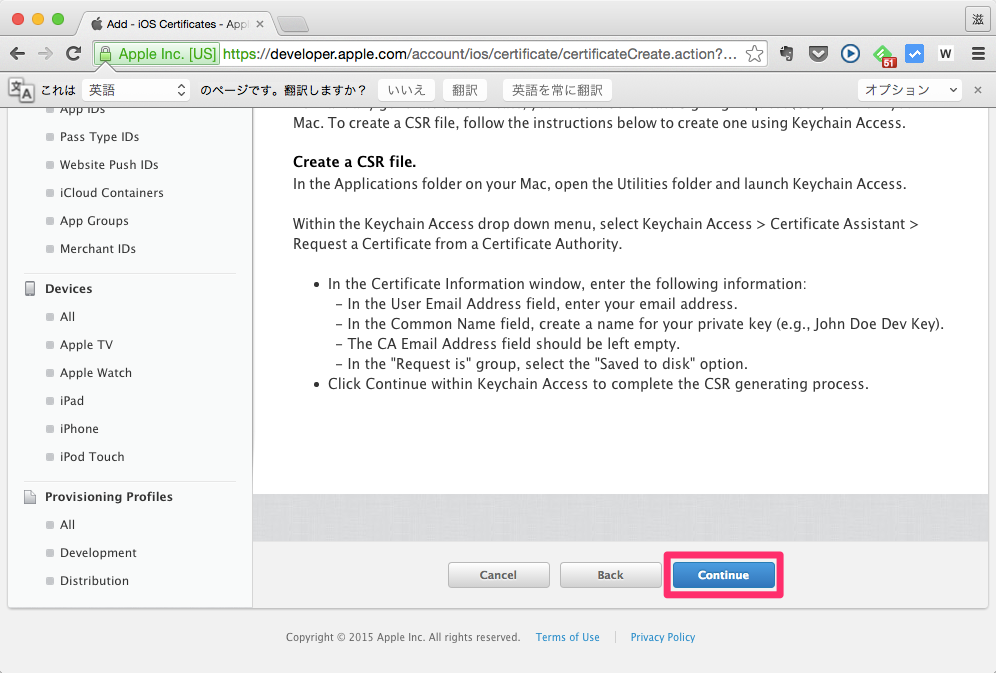Bookmark this page with the star icon
Viewport: 996px width, 673px height.
754,54
